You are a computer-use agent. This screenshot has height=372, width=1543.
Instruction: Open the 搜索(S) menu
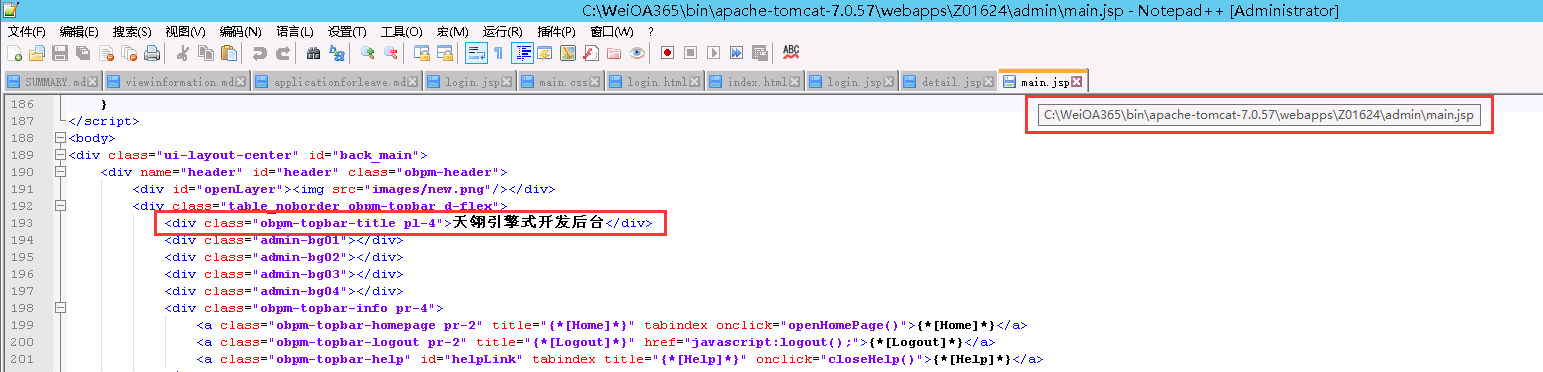point(132,32)
